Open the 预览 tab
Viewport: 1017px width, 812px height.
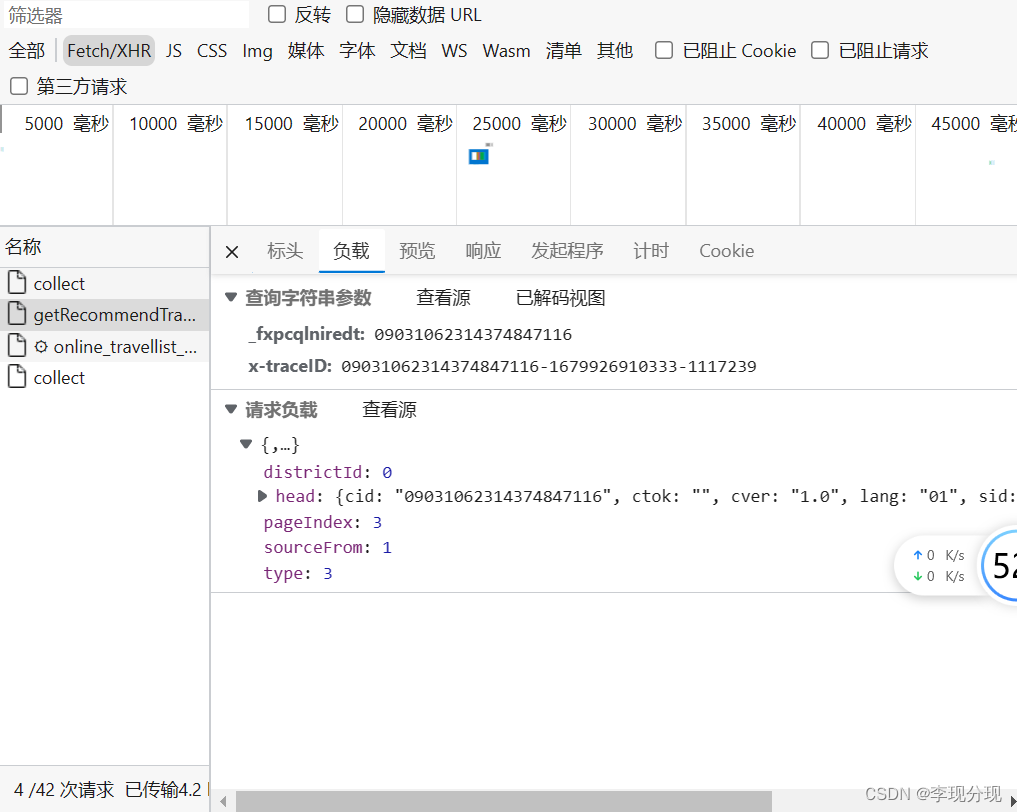coord(417,251)
